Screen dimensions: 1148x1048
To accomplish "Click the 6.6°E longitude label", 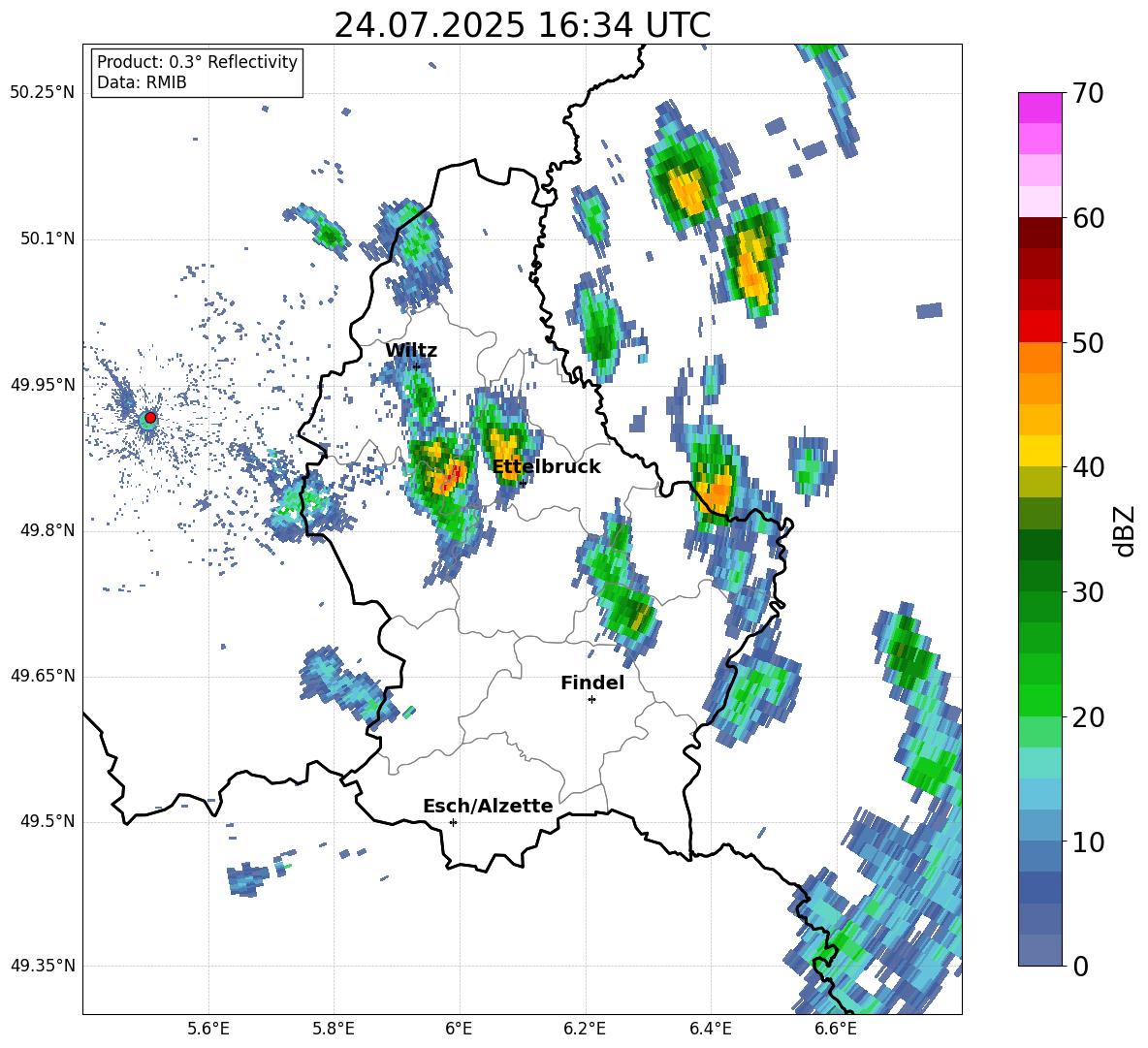I will point(836,1029).
